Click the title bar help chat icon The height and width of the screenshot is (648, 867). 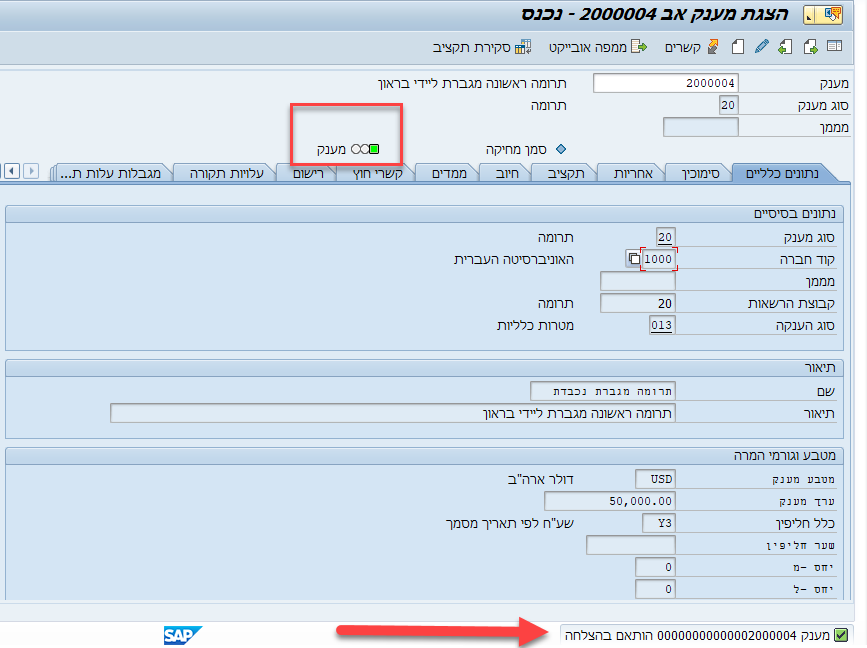point(832,14)
